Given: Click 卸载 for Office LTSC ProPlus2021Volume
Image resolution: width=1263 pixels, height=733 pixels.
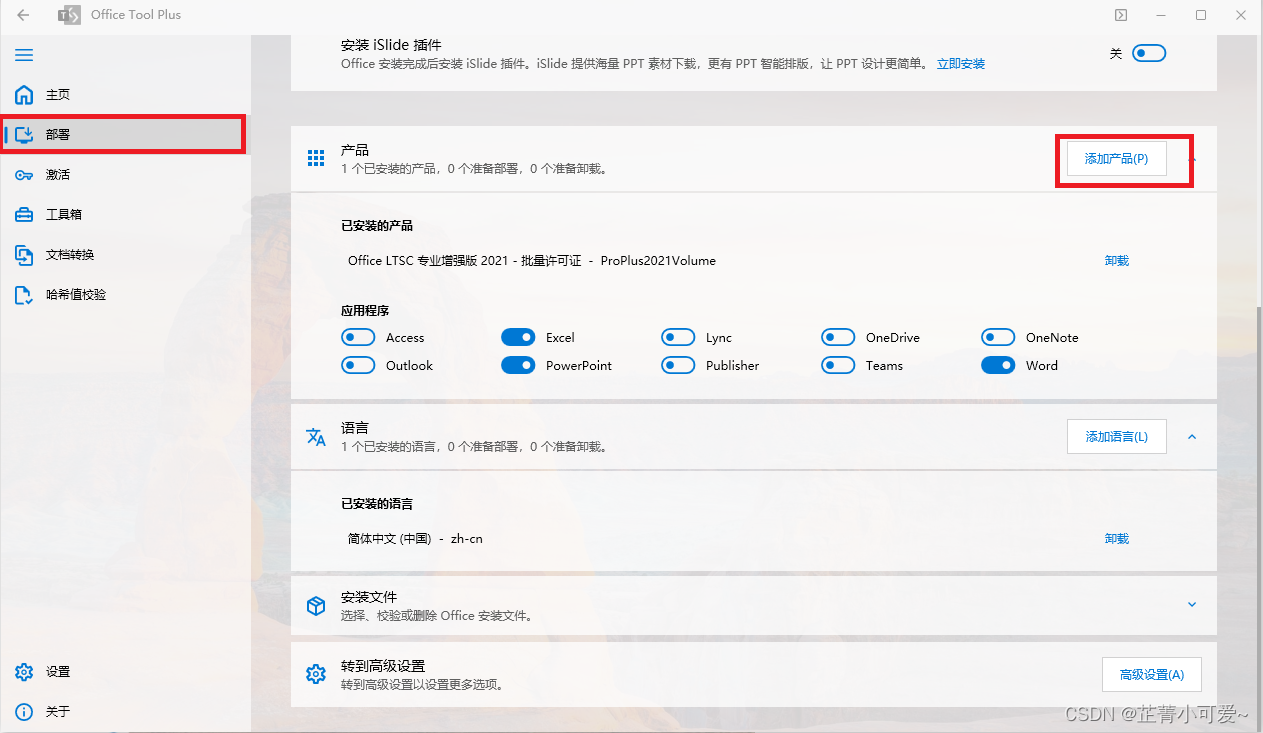Looking at the screenshot, I should [x=1117, y=261].
